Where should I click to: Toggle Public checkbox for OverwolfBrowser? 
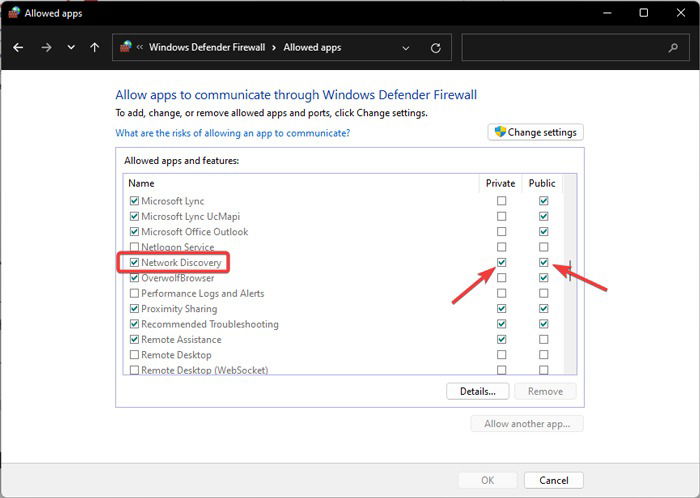pos(543,278)
